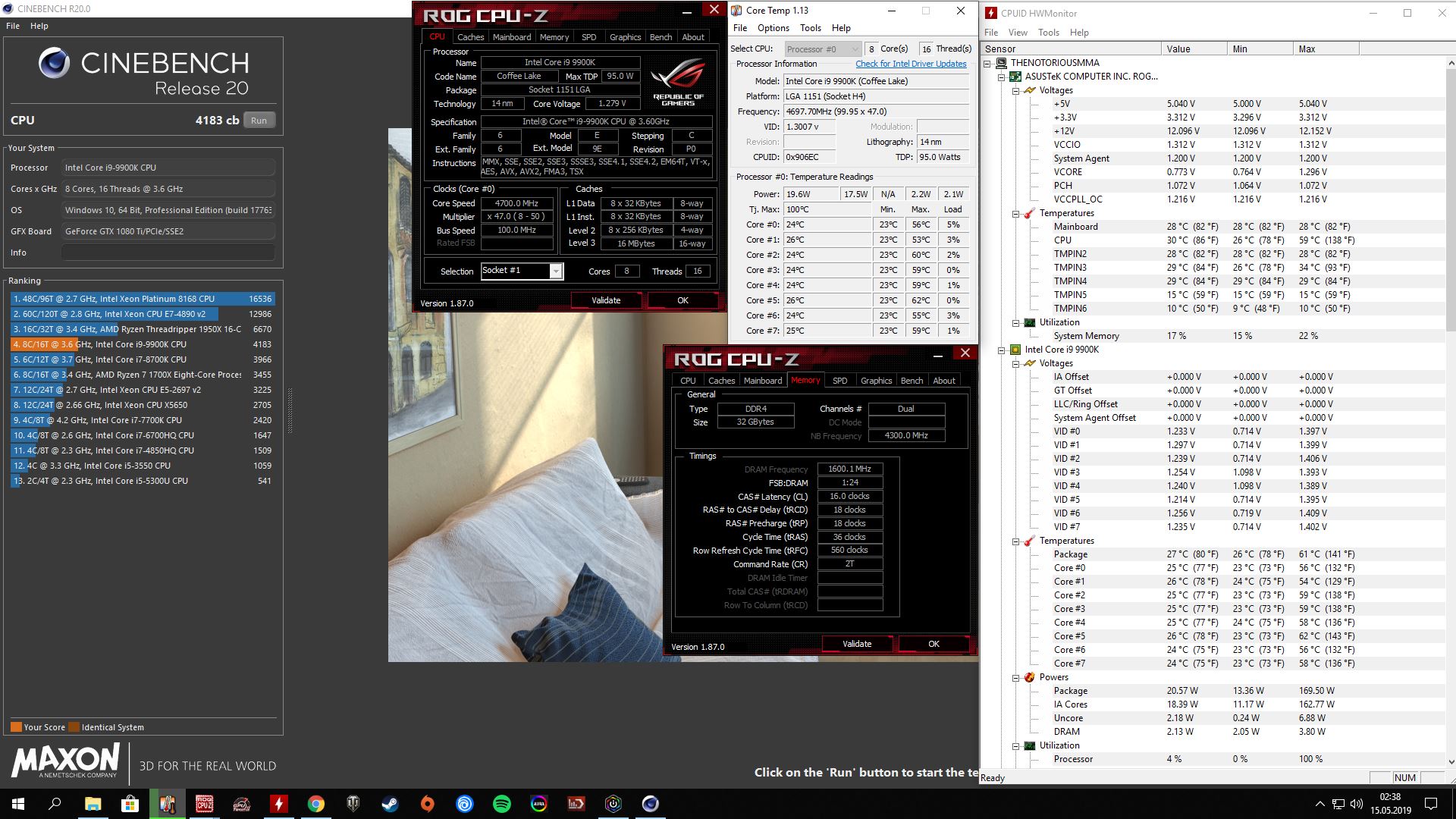Image resolution: width=1456 pixels, height=819 pixels.
Task: Click OK in the top CPU-Z window
Action: [x=682, y=300]
